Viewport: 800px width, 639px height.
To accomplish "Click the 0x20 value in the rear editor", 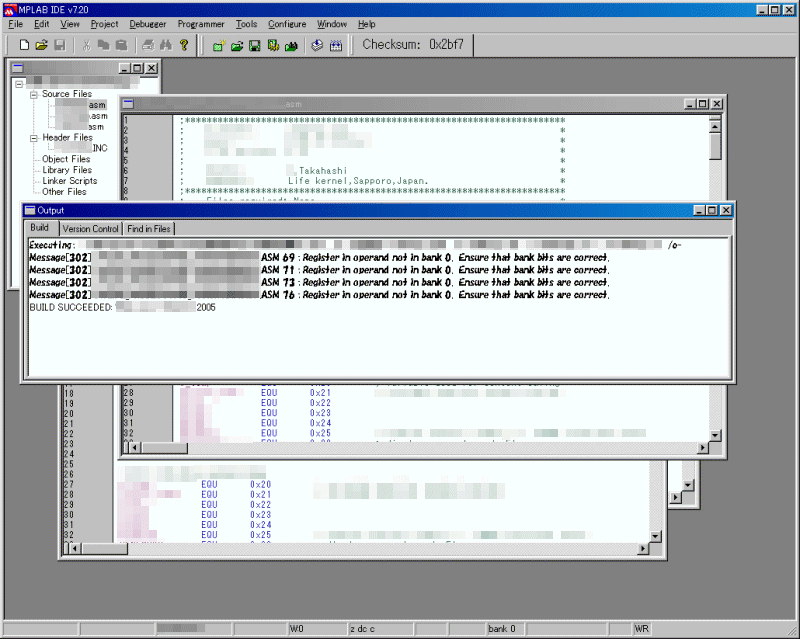I will pos(260,484).
